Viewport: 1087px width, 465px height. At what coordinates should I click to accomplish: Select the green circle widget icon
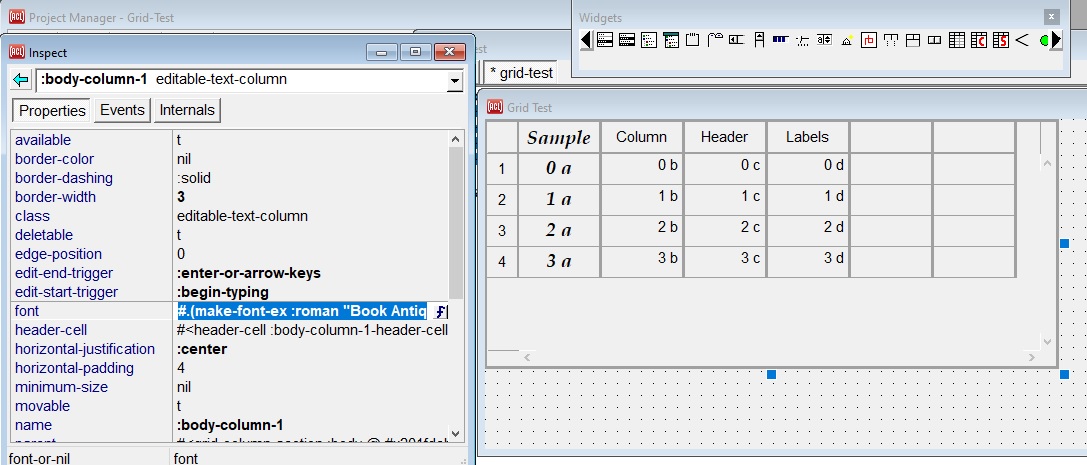(x=1043, y=40)
